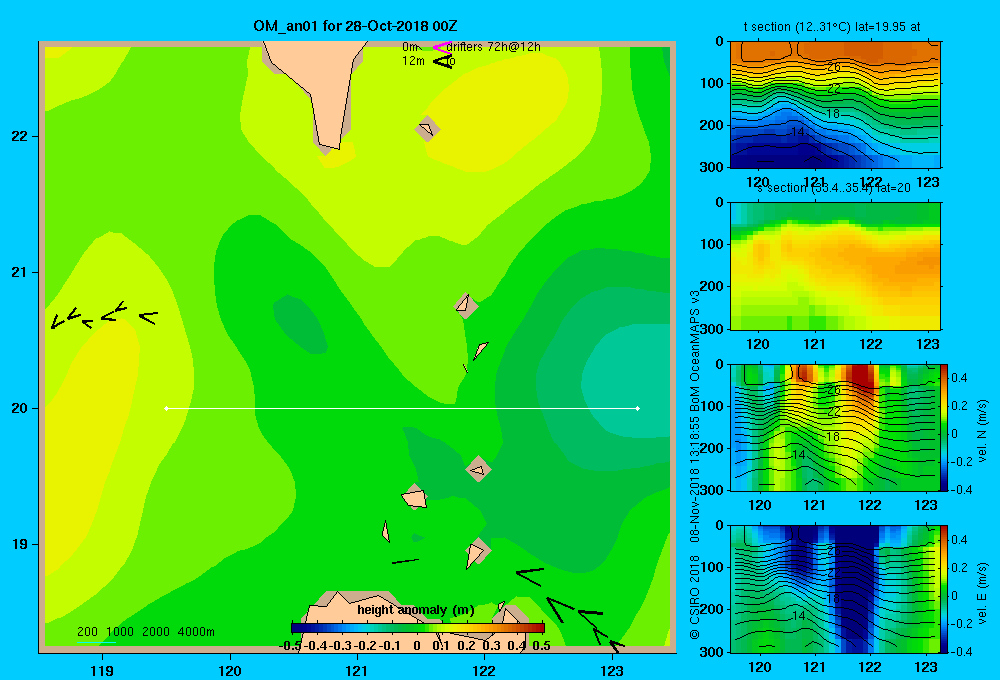Click main map longitude label '121' at bottom axis
1000x680 pixels.
click(357, 670)
